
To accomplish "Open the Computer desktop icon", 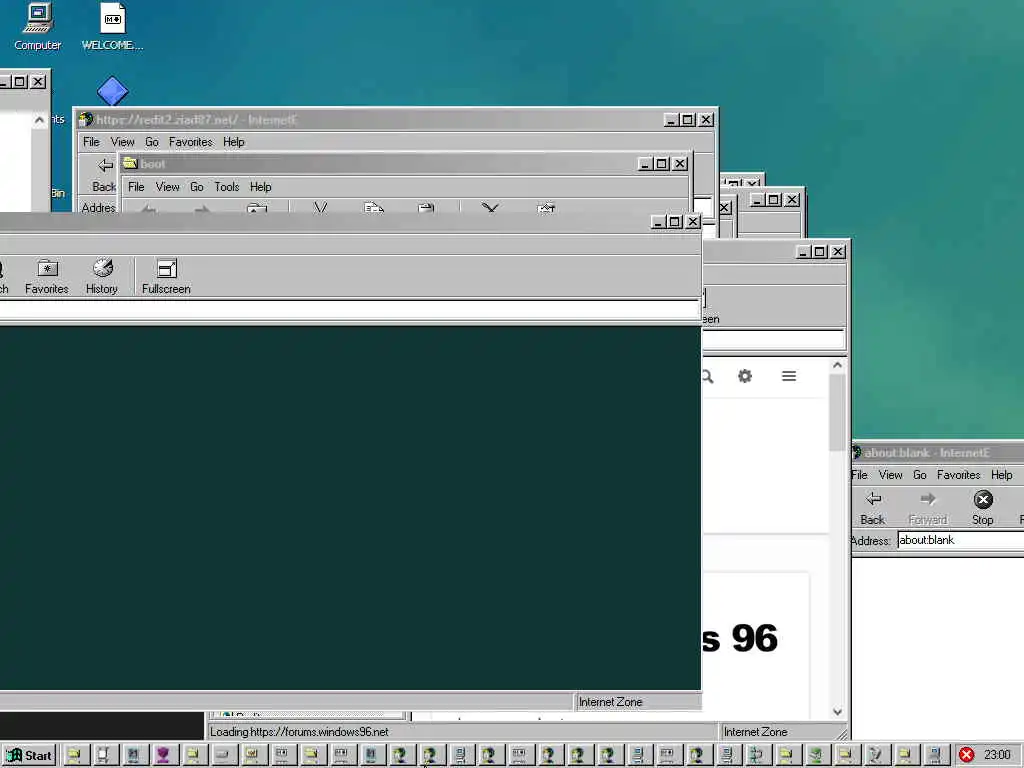I will [x=37, y=26].
